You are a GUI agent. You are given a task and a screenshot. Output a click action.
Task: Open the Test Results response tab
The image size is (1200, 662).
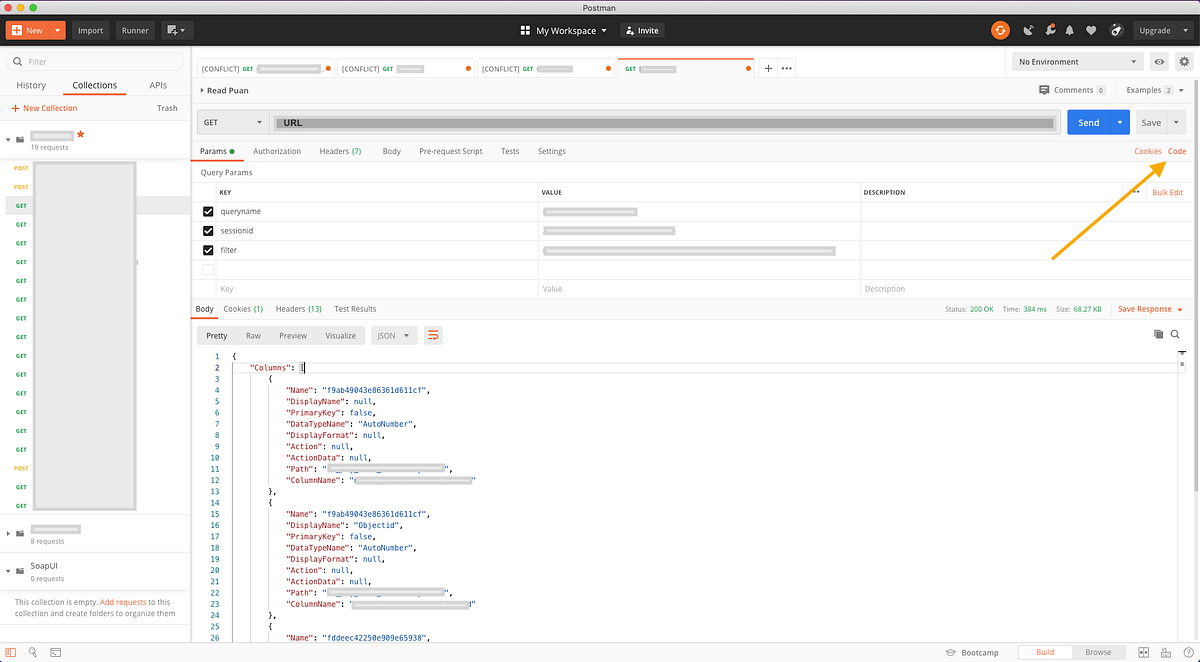coord(355,309)
